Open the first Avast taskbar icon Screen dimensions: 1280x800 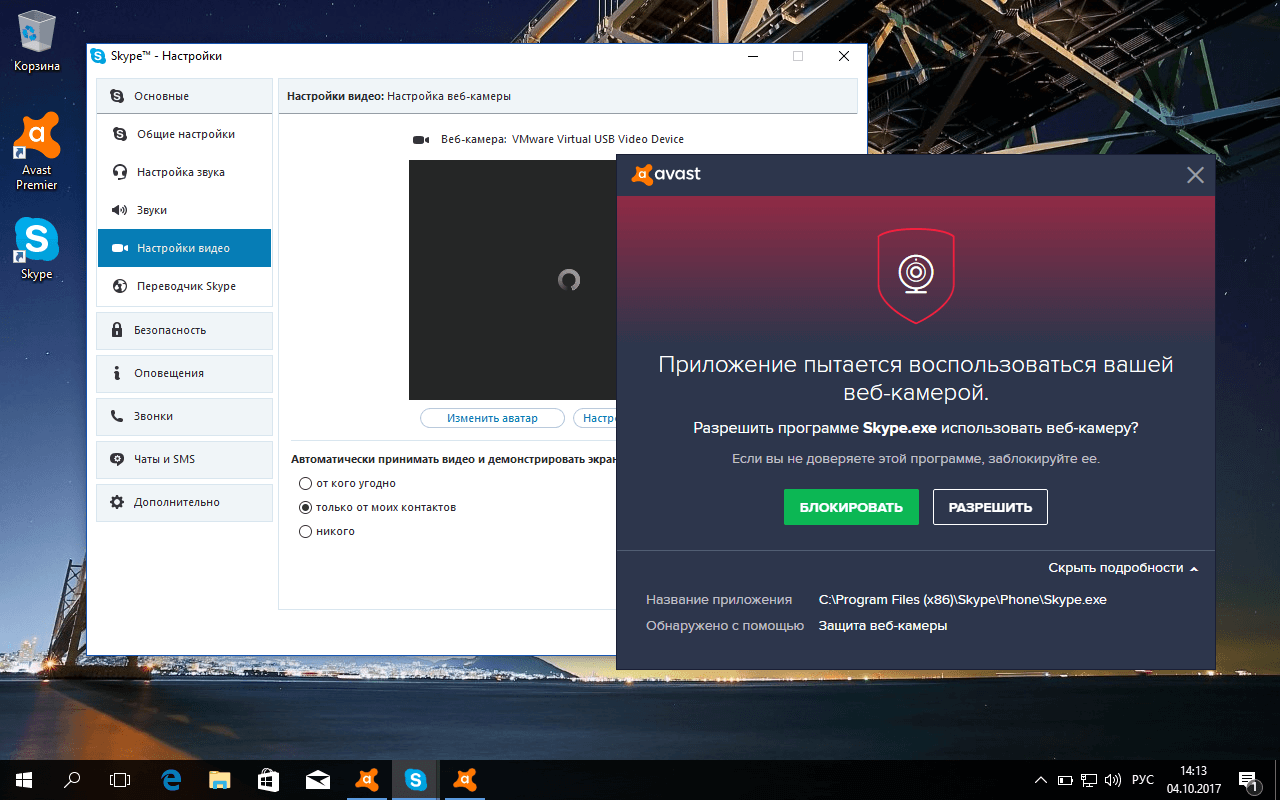tap(367, 779)
